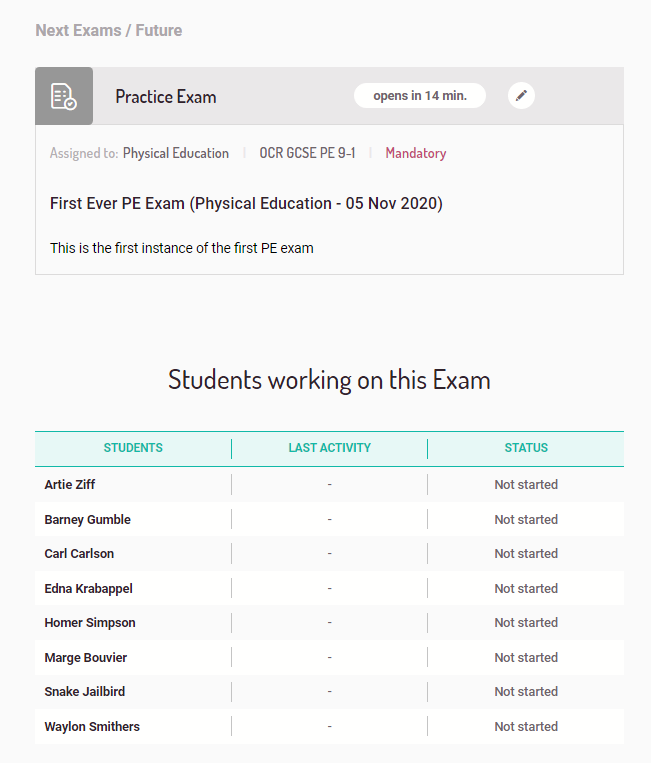Sort by the STATUS column header
Screen dimensions: 651x763
tap(526, 448)
